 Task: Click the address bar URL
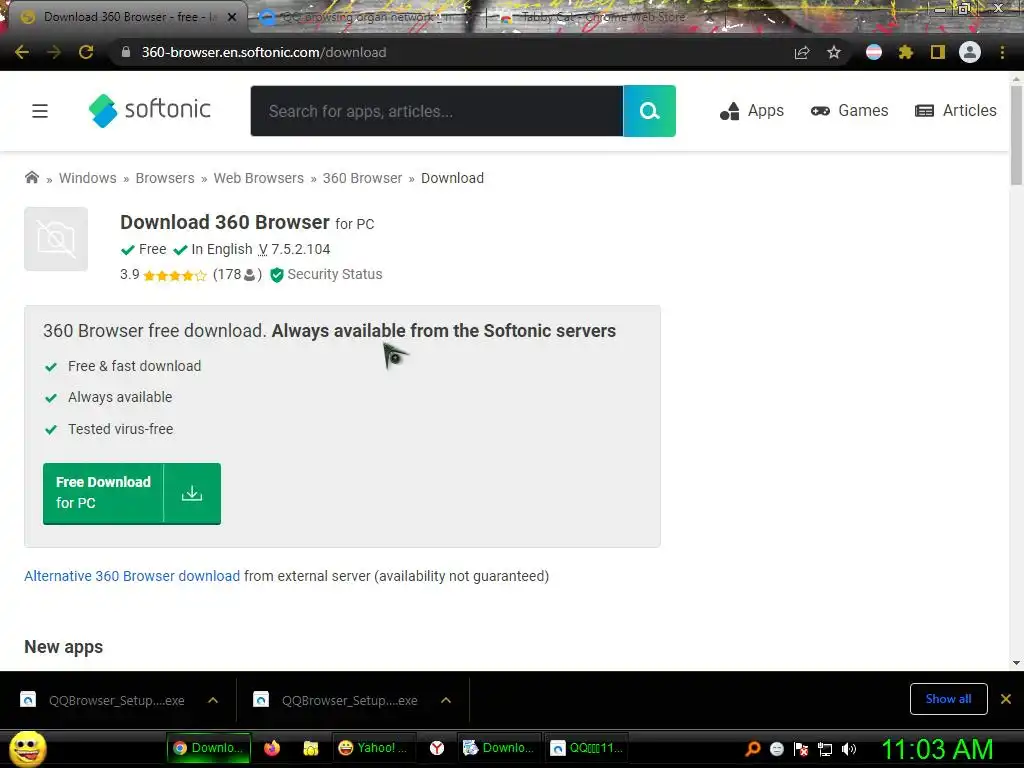[264, 52]
